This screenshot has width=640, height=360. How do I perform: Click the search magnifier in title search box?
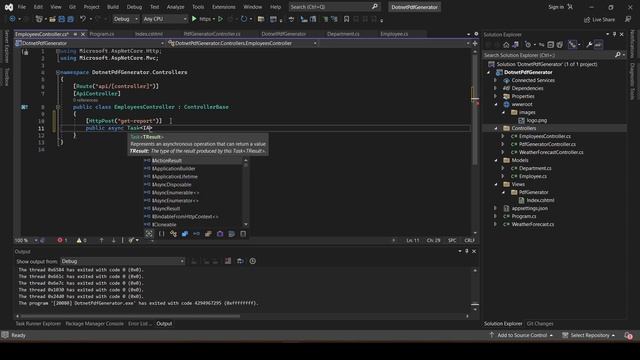tap(375, 7)
